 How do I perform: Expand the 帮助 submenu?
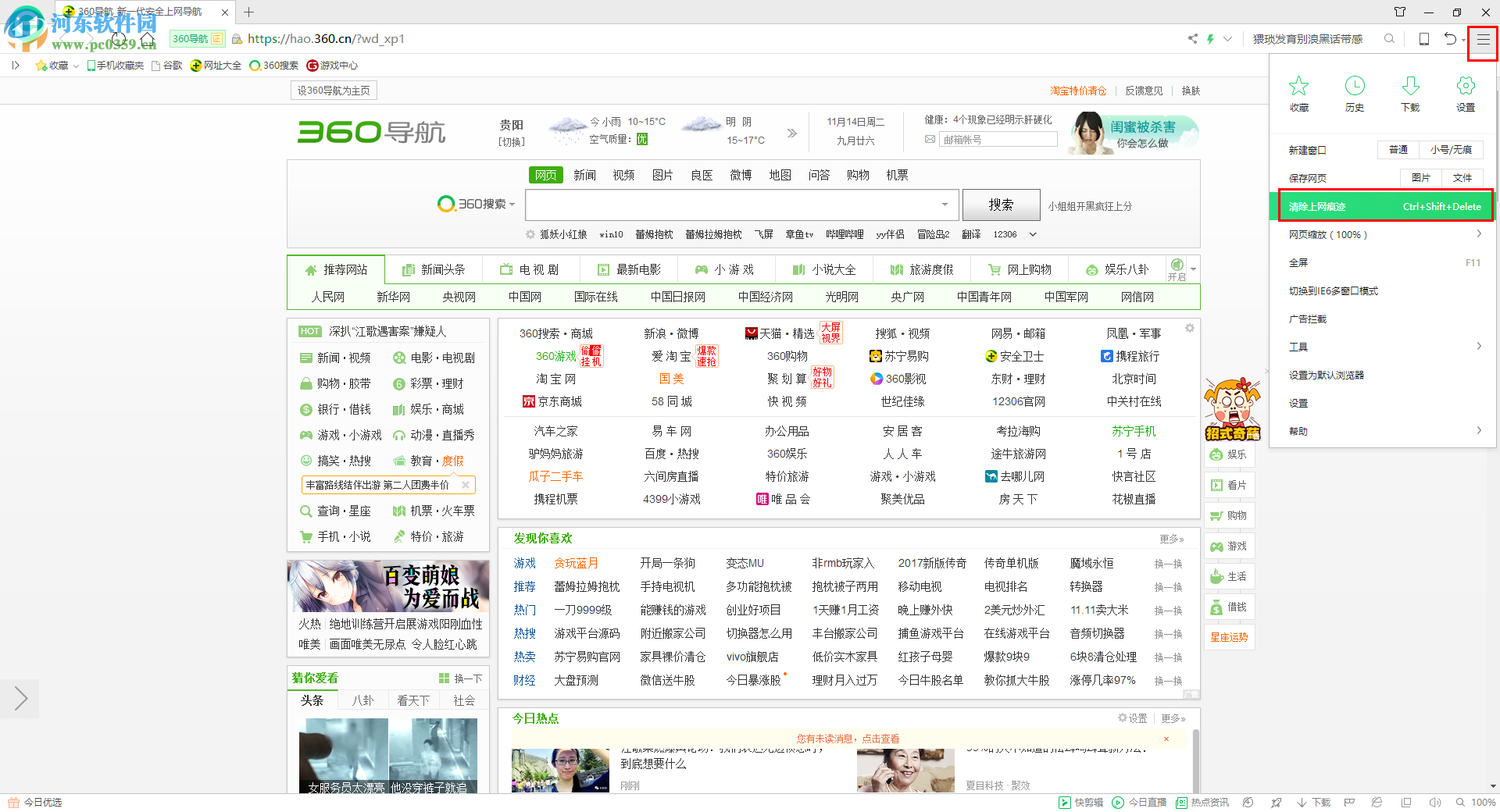tap(1478, 431)
